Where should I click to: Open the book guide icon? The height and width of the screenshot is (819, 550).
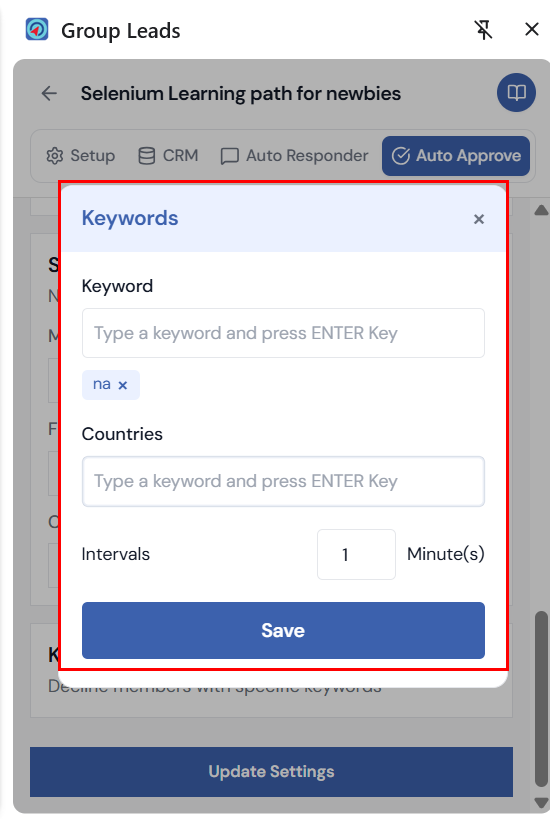coord(516,93)
